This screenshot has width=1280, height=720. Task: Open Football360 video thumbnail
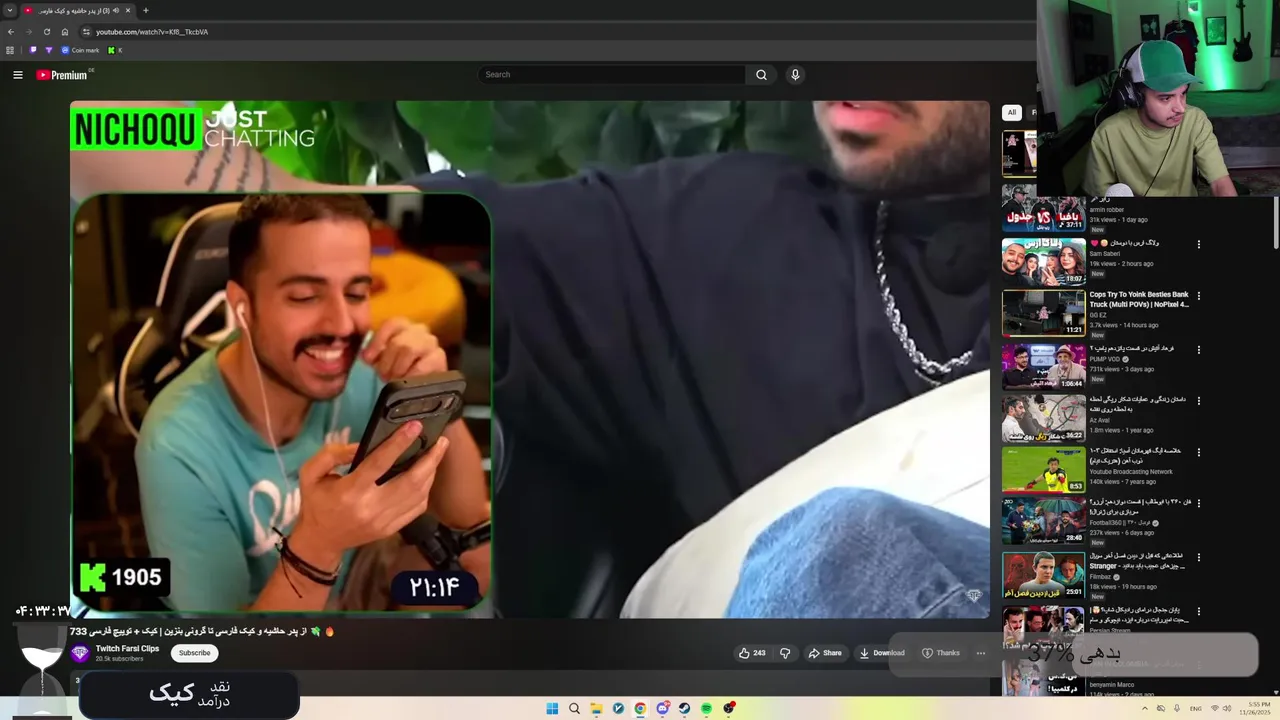1043,521
